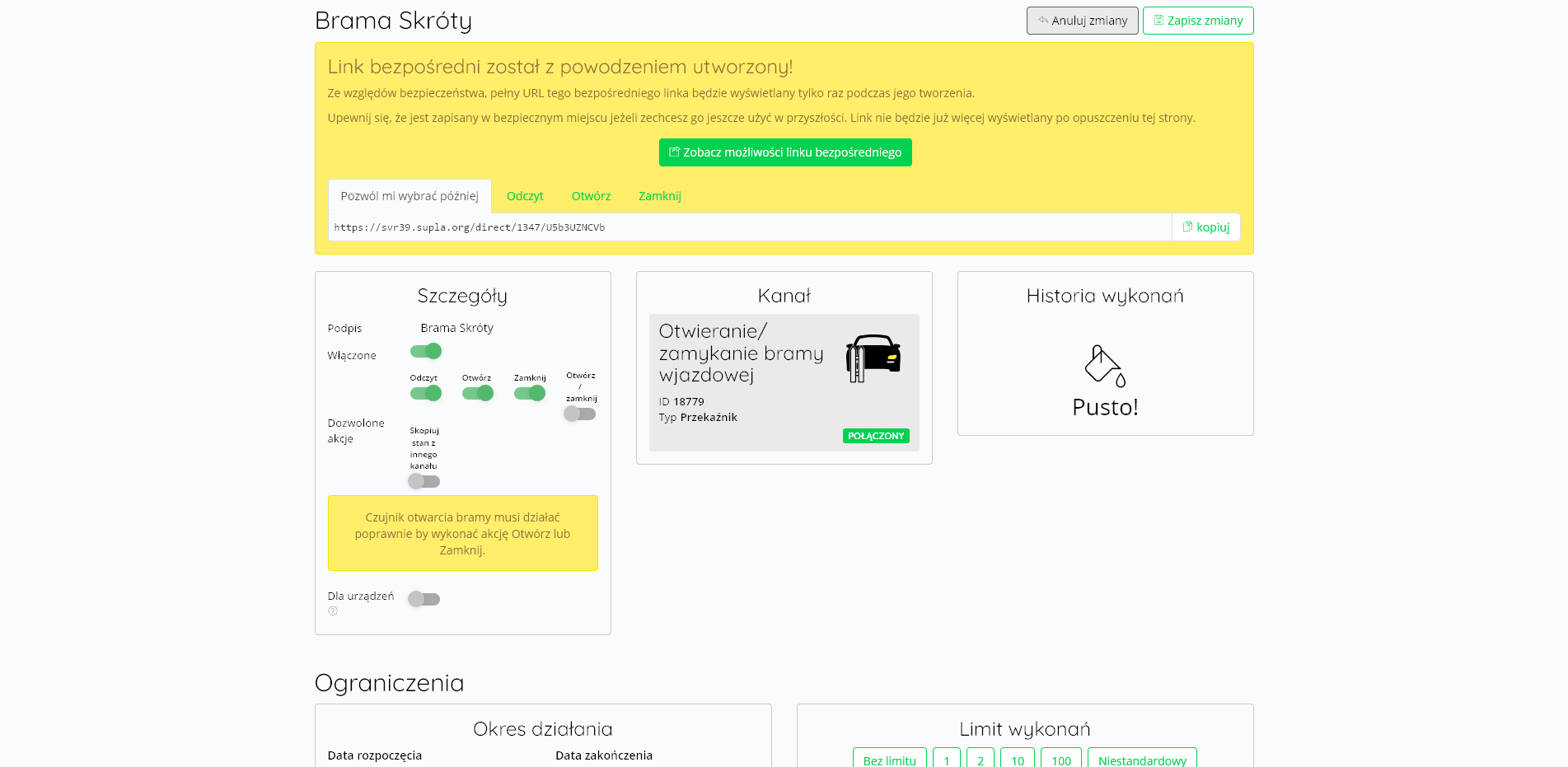Click the Data rozpoczęcia label
This screenshot has width=1568, height=767.
[x=375, y=755]
